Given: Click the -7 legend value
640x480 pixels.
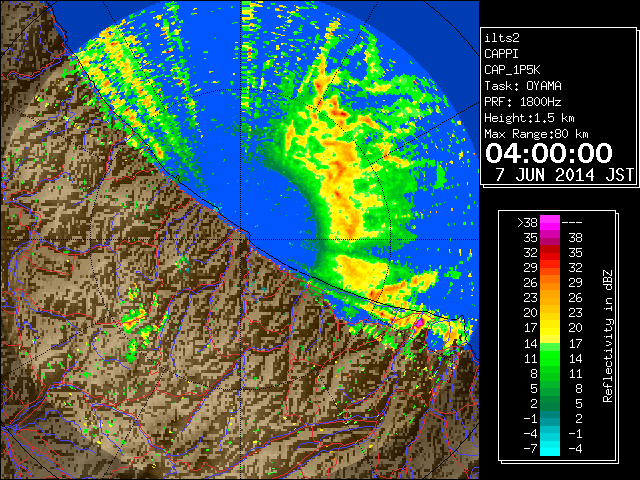Looking at the screenshot, I should pyautogui.click(x=530, y=449).
